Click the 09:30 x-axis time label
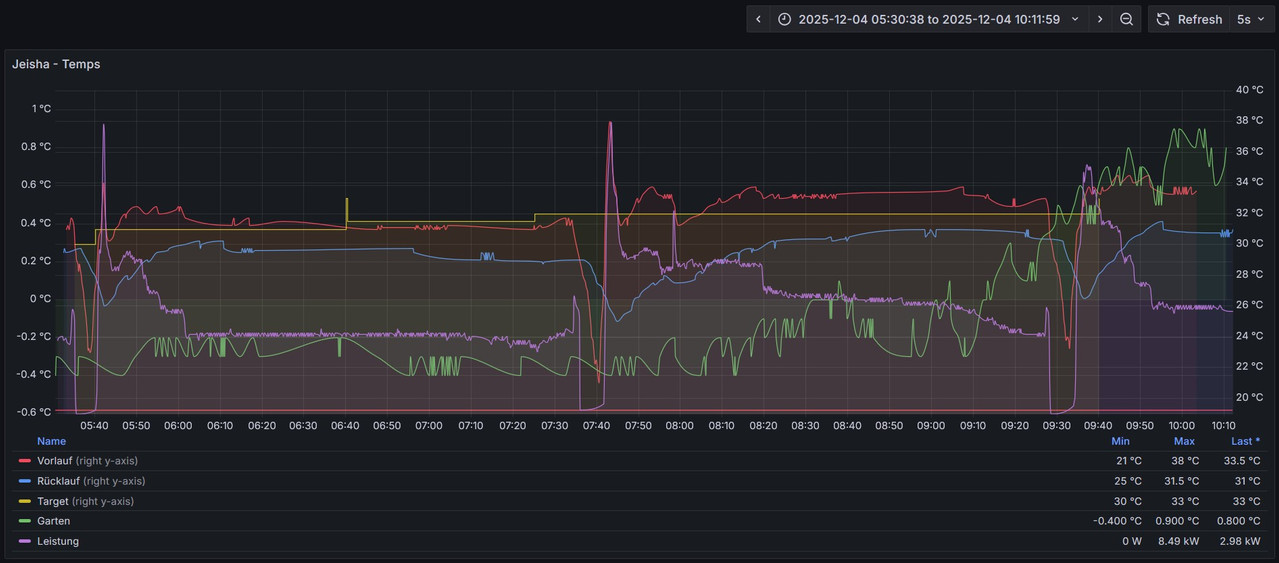The image size is (1279, 563). (x=1056, y=425)
